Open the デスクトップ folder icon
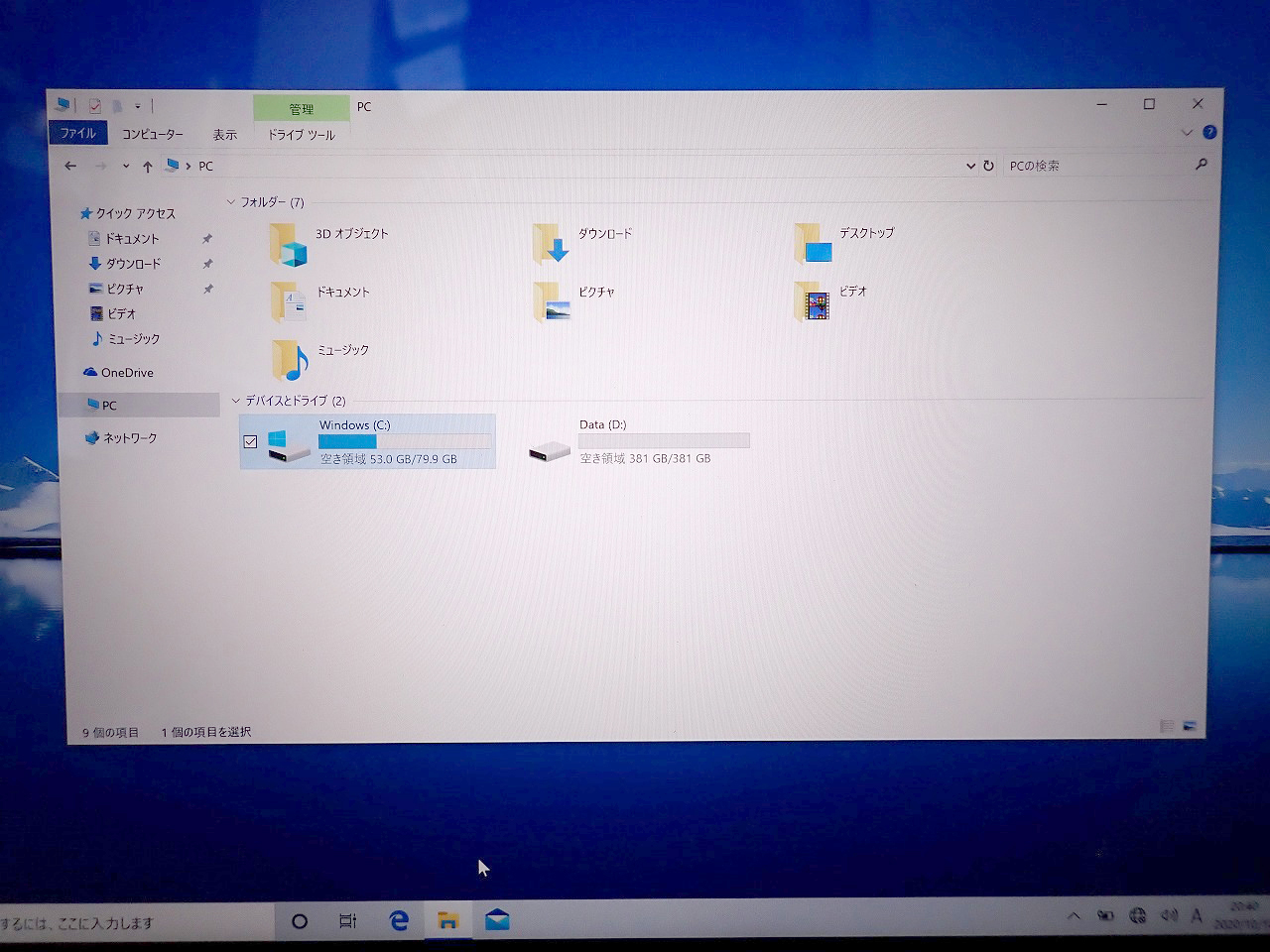This screenshot has width=1270, height=952. (814, 243)
